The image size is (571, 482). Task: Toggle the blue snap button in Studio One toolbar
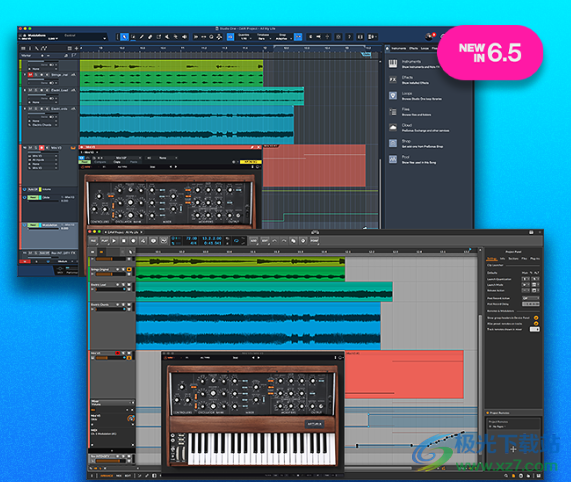298,37
